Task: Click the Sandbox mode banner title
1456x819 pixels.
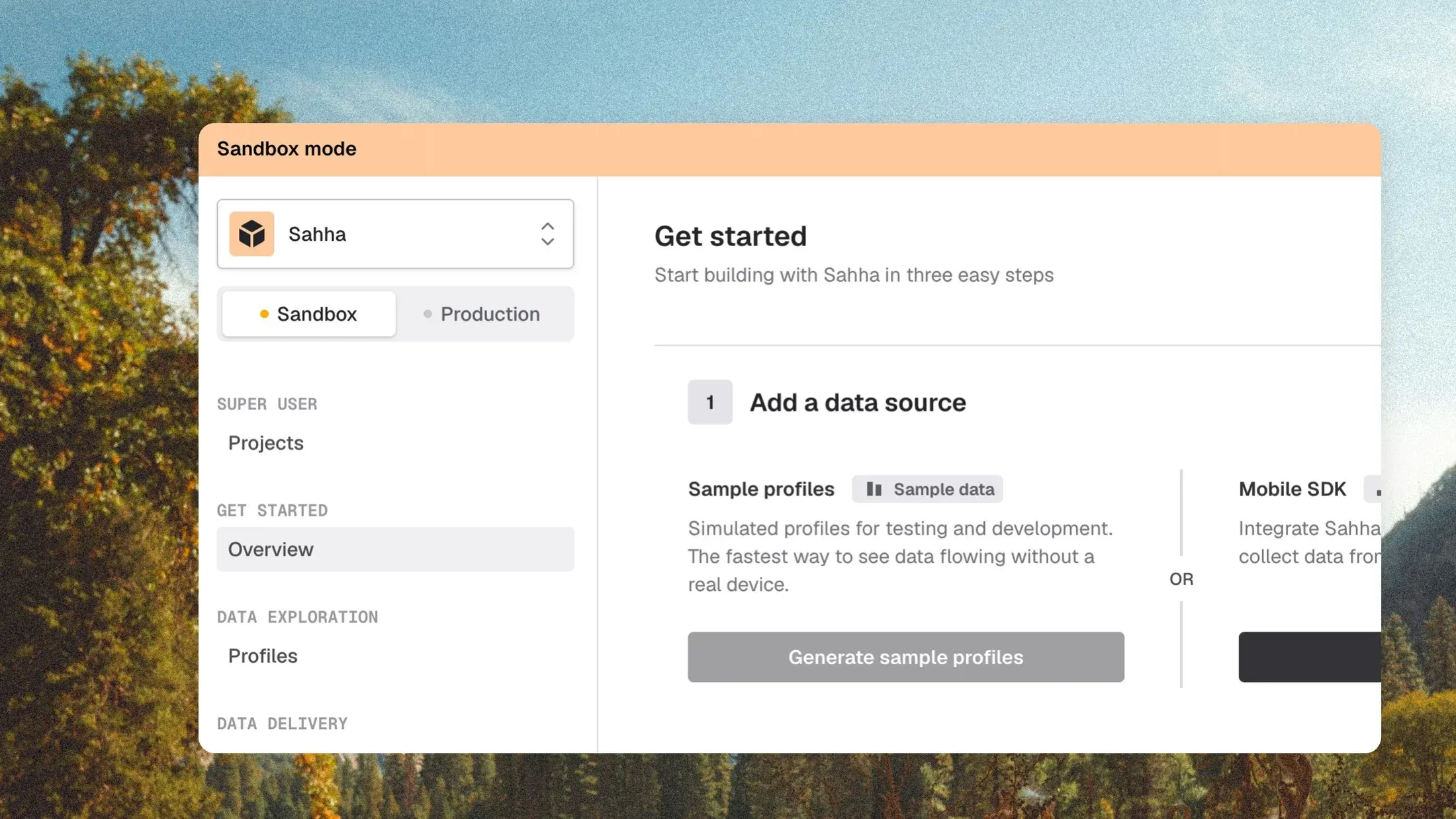Action: (x=287, y=149)
